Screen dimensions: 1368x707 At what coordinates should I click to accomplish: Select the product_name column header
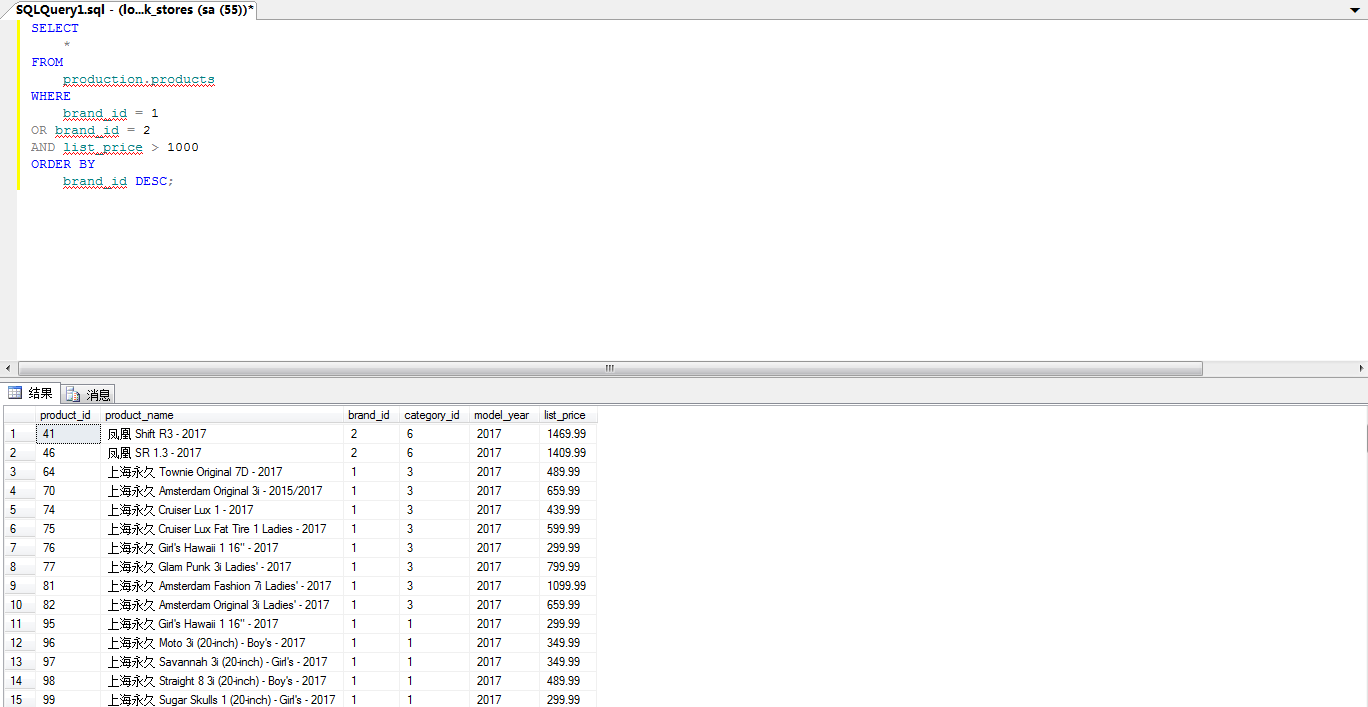click(222, 415)
